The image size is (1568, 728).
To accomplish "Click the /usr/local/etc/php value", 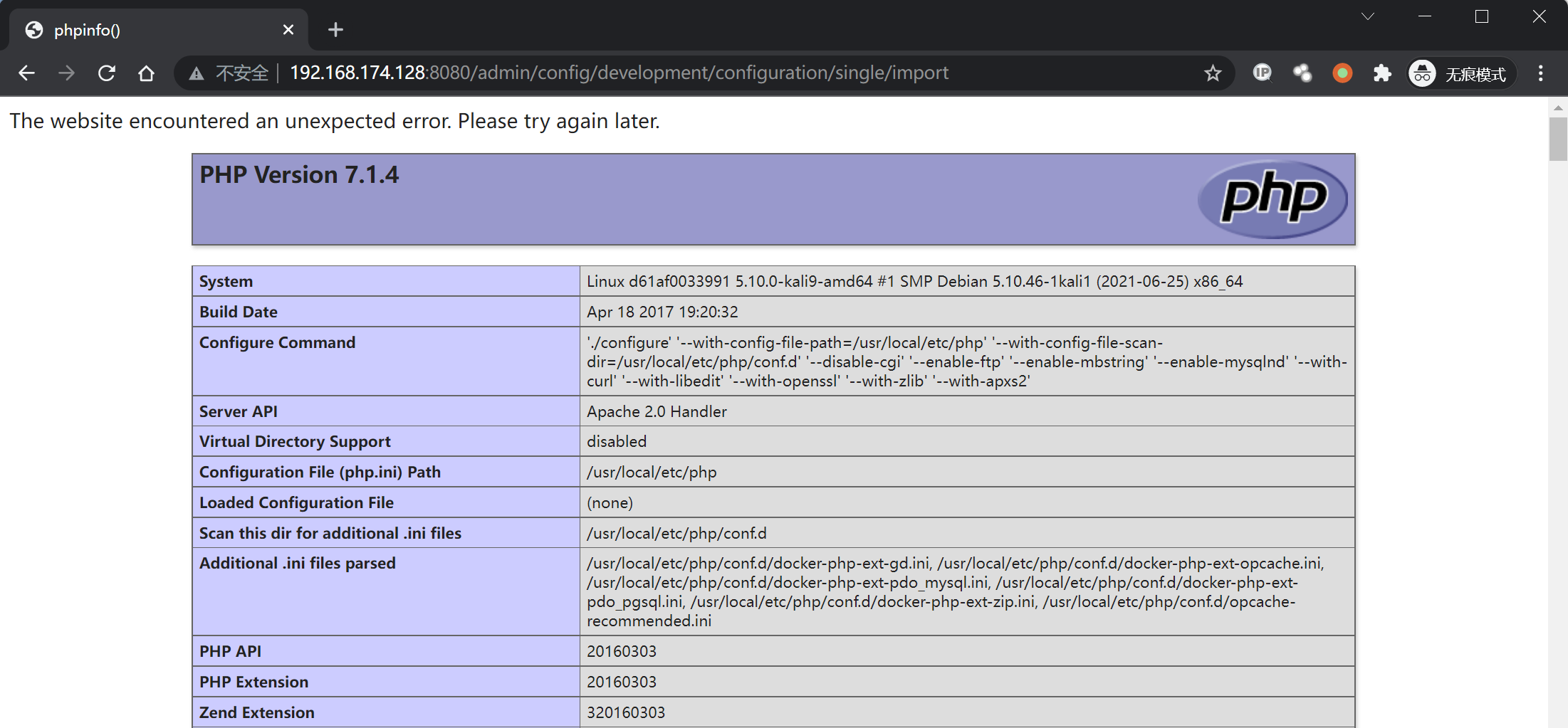I will [652, 472].
